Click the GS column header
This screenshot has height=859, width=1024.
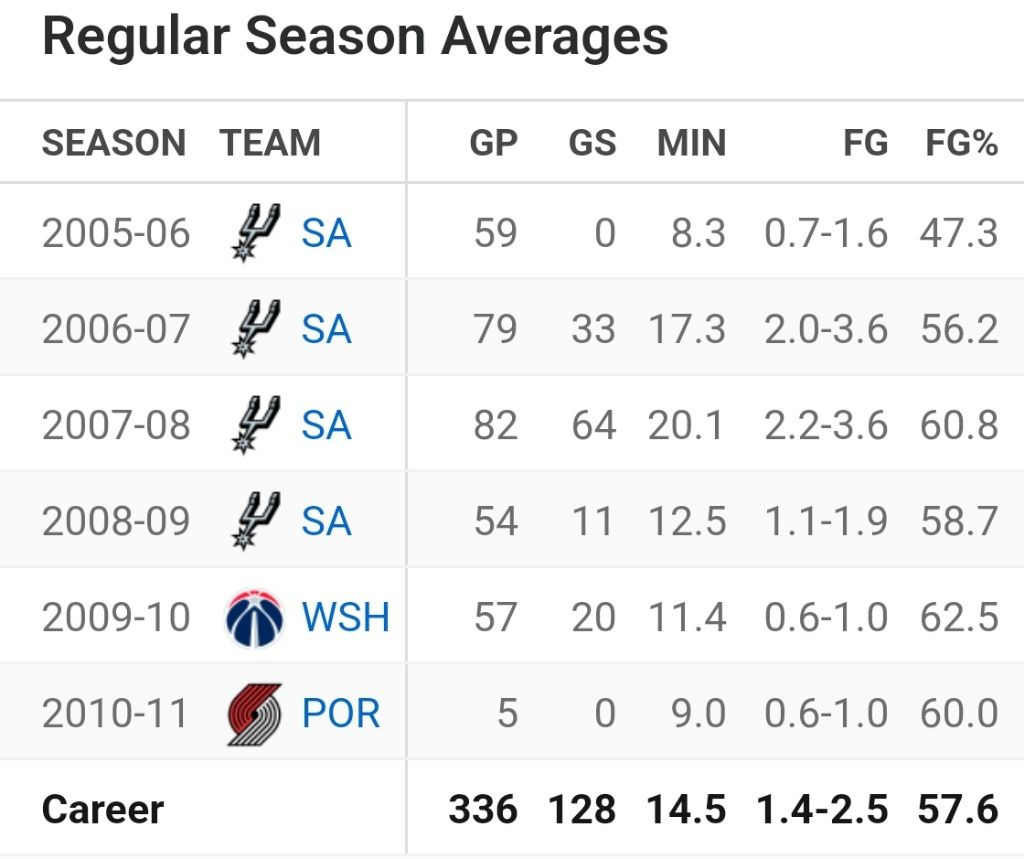pos(592,143)
